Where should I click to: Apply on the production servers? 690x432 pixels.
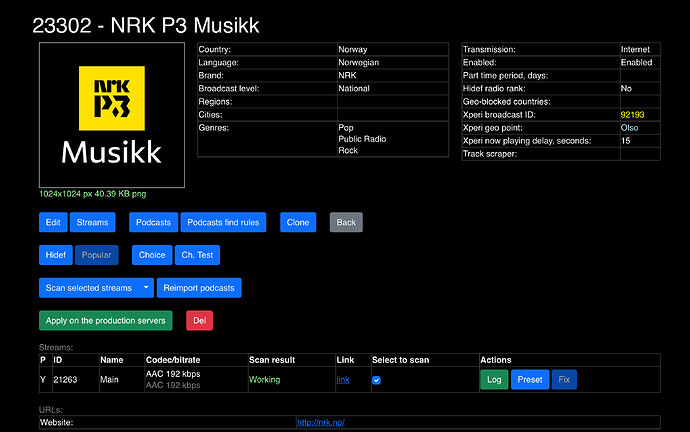pyautogui.click(x=106, y=320)
